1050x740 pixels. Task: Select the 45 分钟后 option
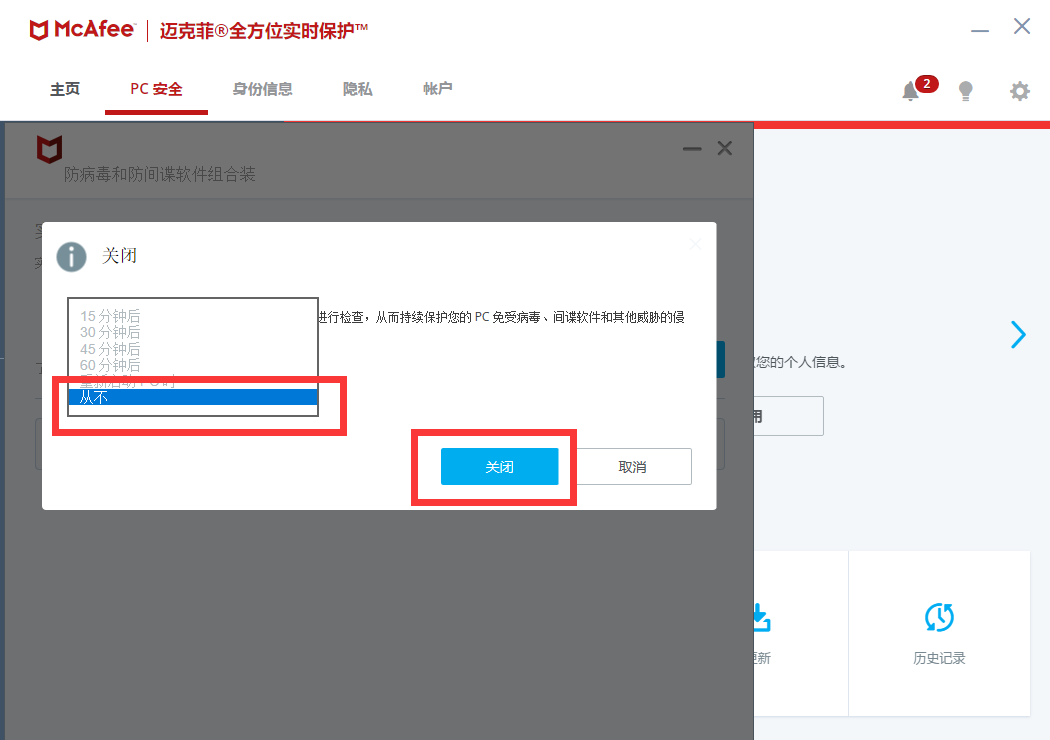tap(193, 349)
